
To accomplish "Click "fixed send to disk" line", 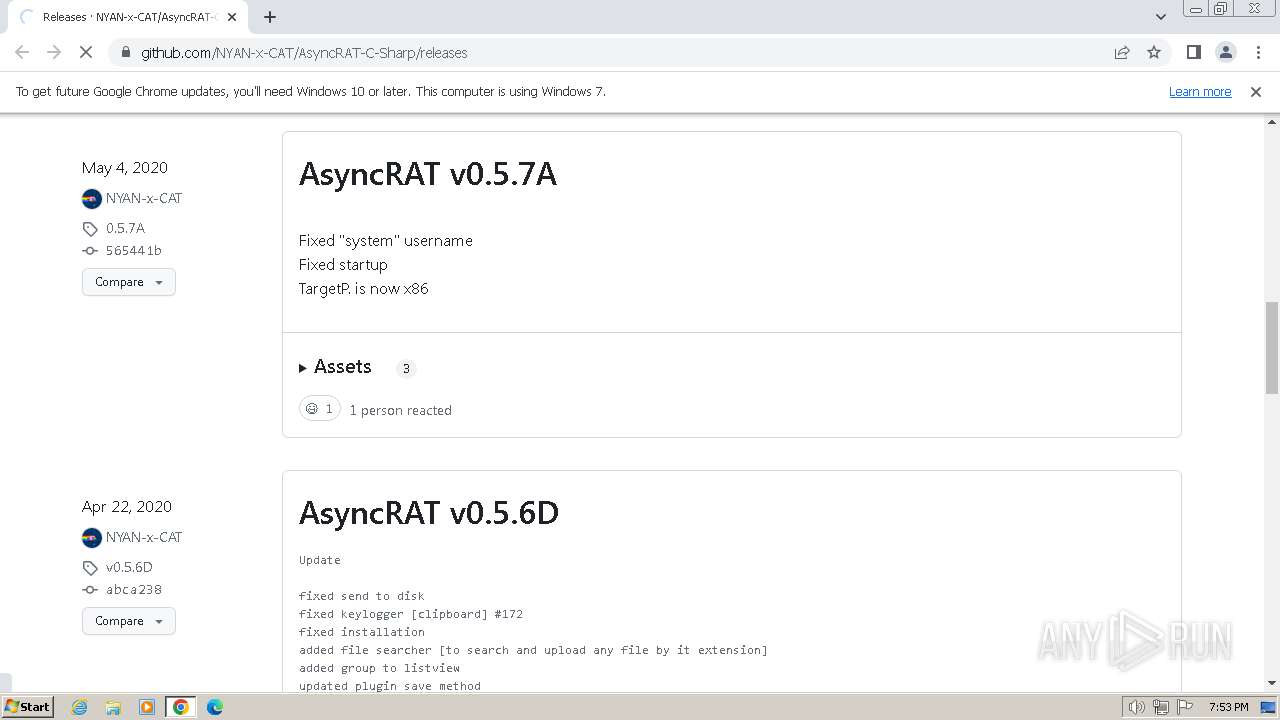I will [x=362, y=596].
